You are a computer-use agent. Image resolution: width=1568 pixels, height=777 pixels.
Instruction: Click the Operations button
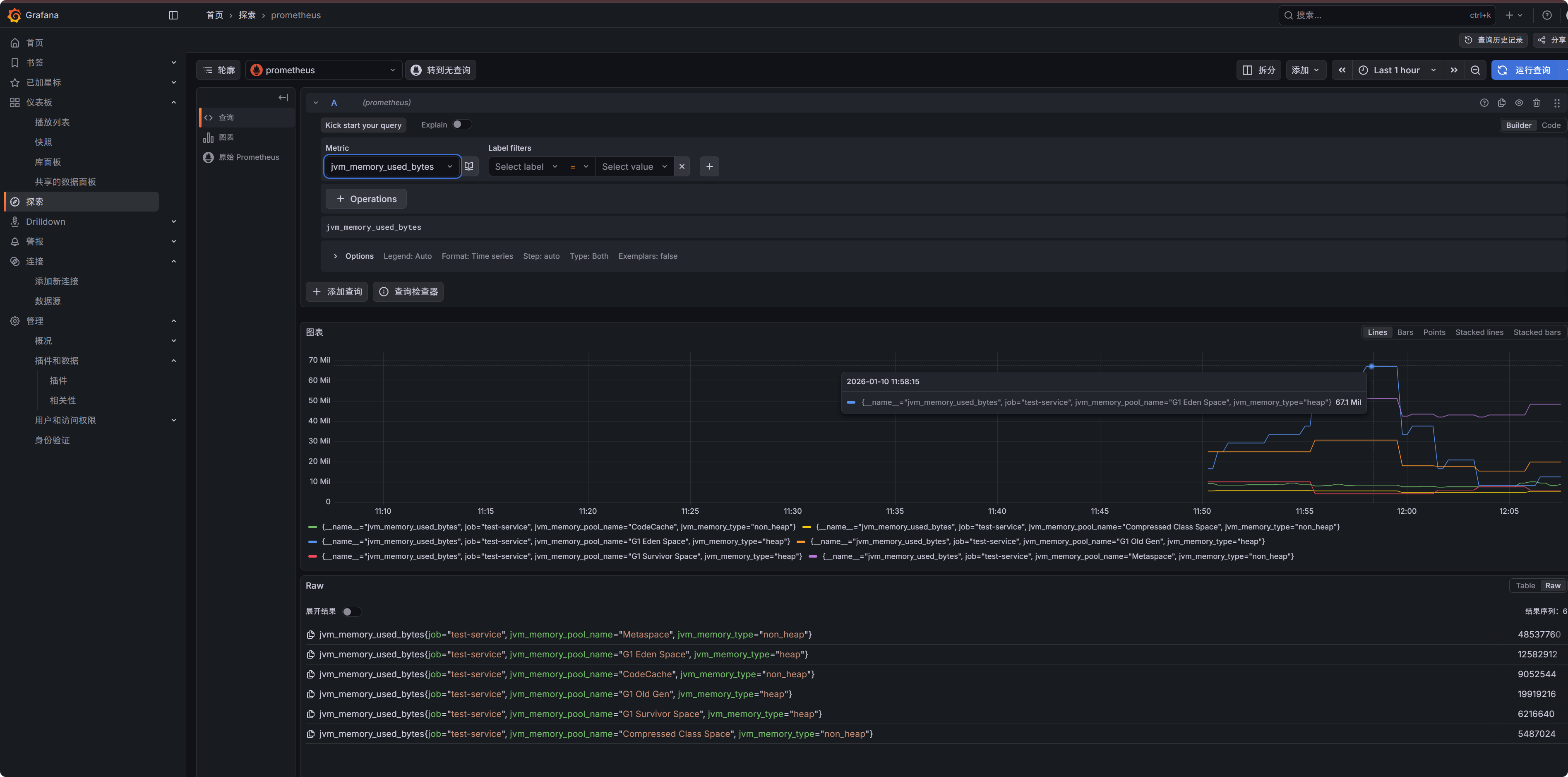pyautogui.click(x=366, y=199)
